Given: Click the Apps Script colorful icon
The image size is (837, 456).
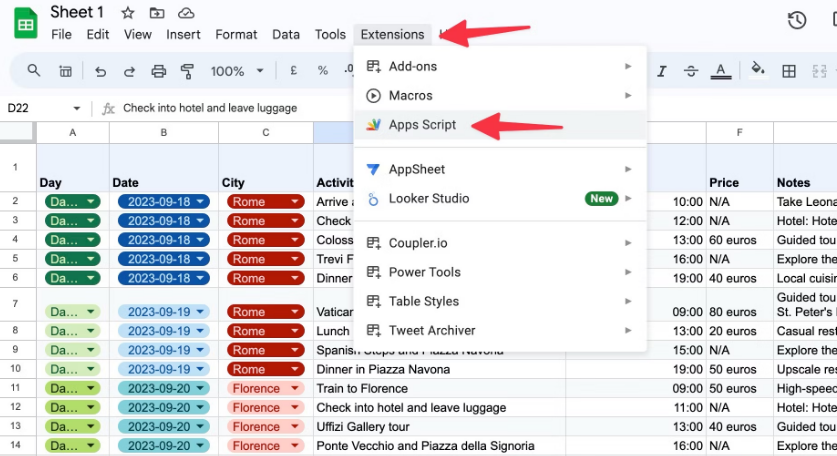Looking at the screenshot, I should coord(373,125).
